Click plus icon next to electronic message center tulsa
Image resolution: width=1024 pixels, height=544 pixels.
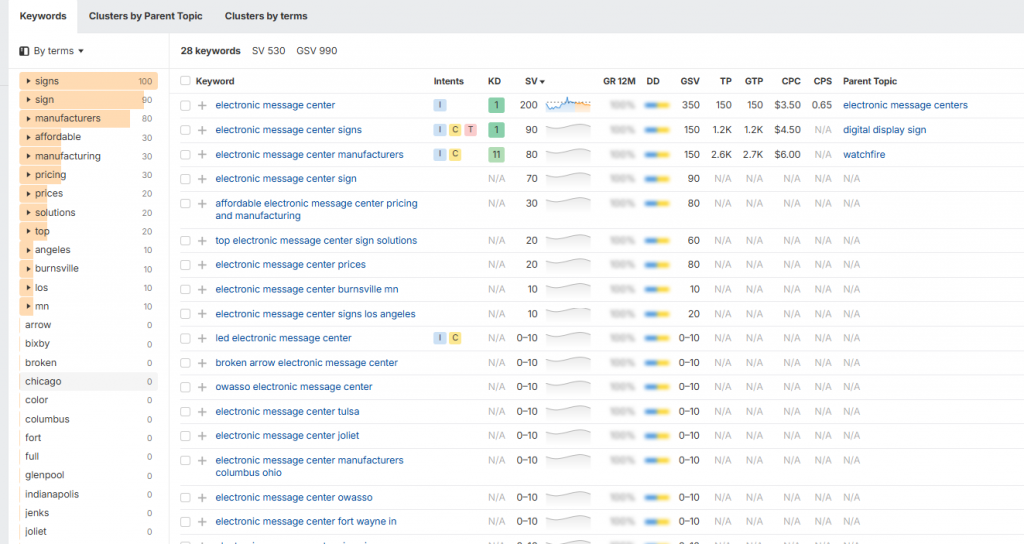[202, 412]
